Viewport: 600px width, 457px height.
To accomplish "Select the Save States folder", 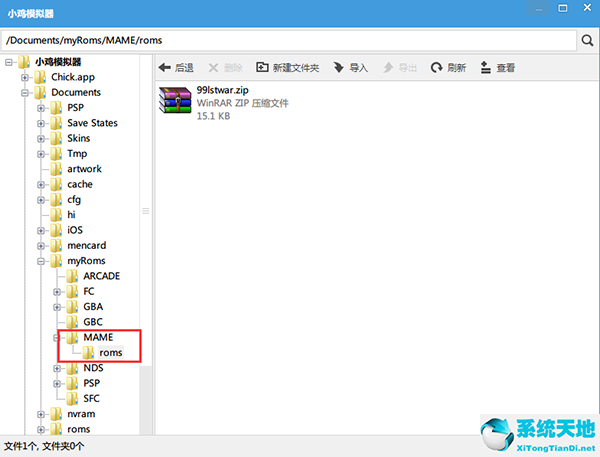I will pyautogui.click(x=91, y=123).
